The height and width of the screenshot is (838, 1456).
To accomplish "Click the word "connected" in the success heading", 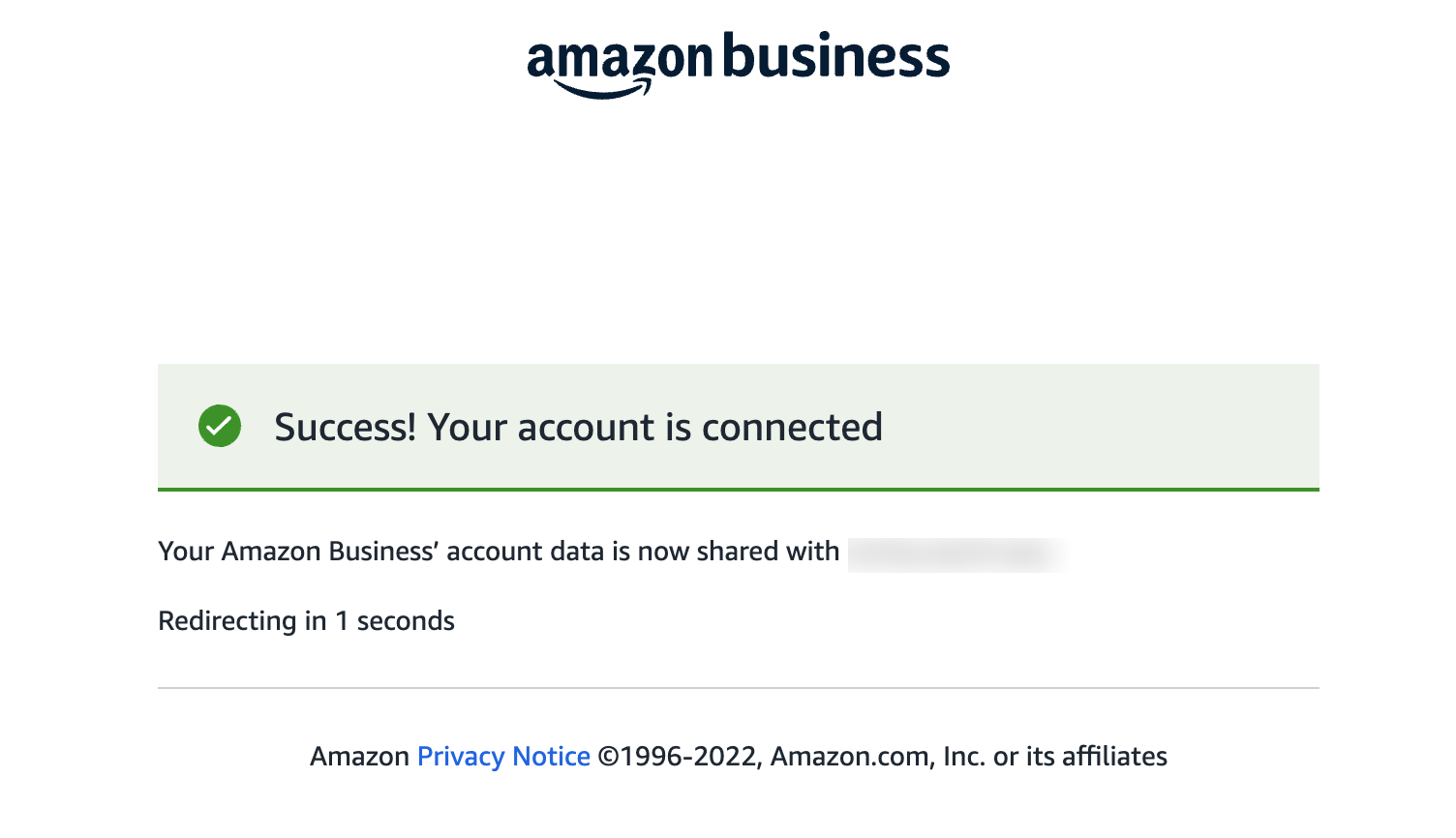I will pyautogui.click(x=792, y=427).
